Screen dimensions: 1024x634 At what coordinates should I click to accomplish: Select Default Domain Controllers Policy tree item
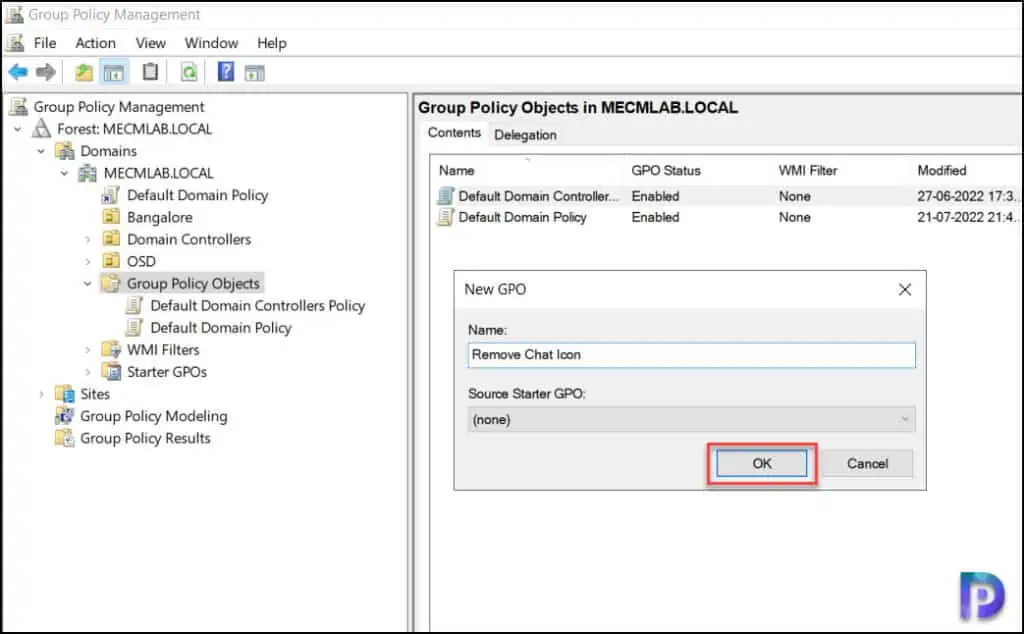(x=257, y=306)
